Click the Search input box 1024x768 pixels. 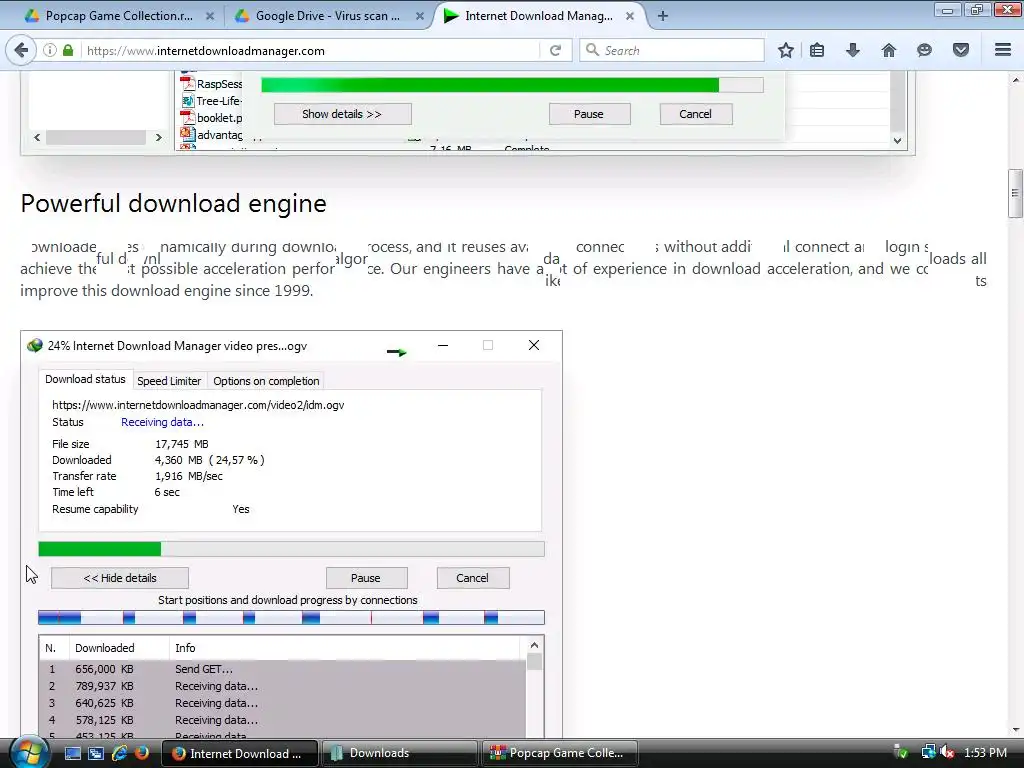pyautogui.click(x=671, y=50)
